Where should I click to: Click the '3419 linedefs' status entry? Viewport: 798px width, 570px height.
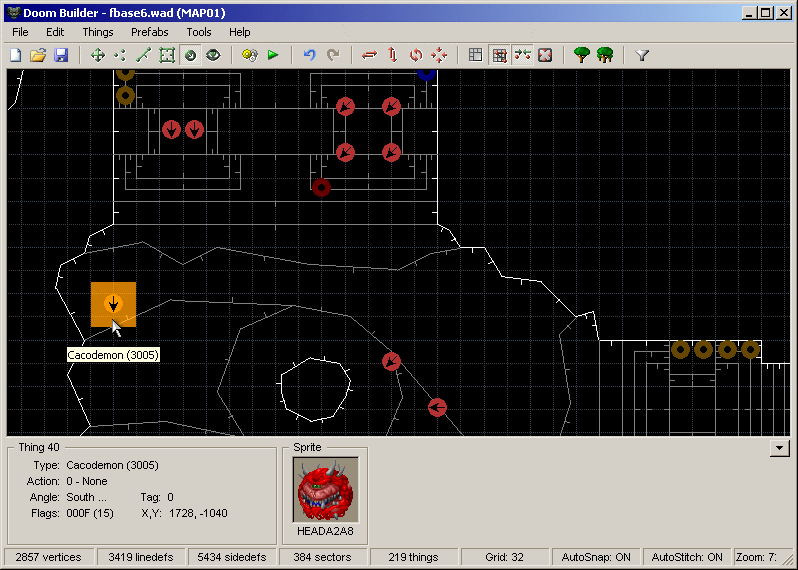coord(141,557)
